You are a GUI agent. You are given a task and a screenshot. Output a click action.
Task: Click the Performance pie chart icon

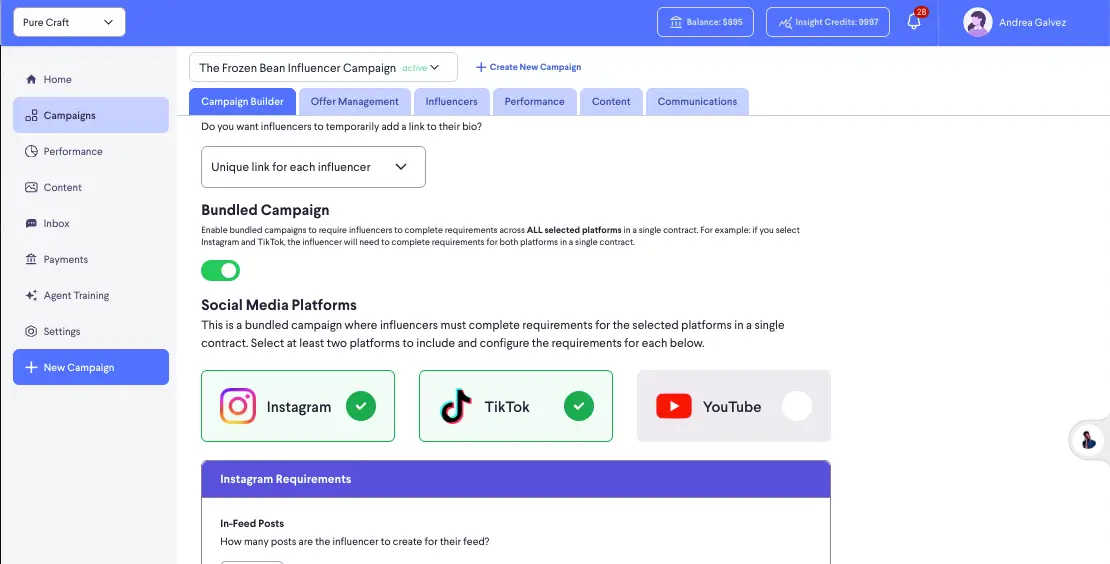click(31, 151)
